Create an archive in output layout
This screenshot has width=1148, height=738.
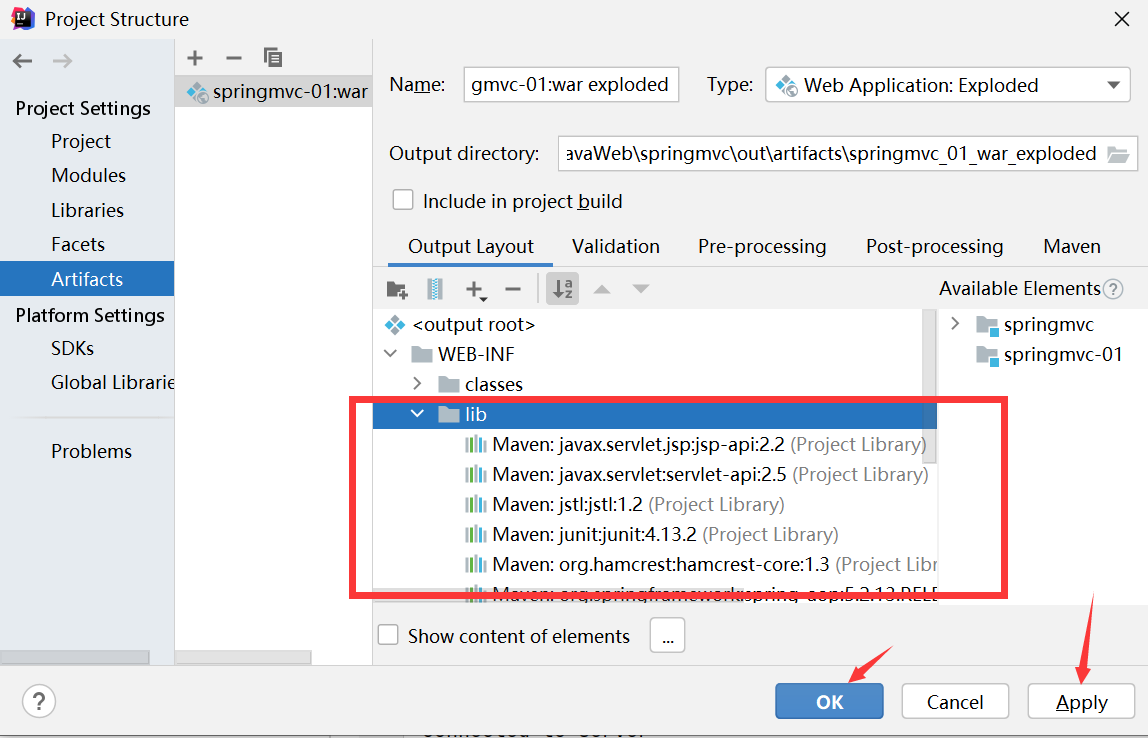pos(435,289)
